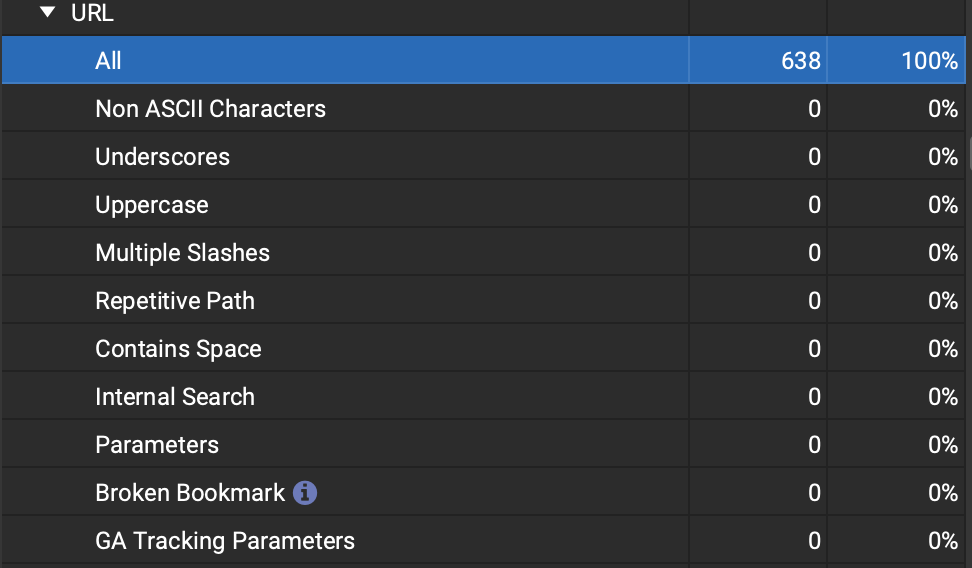Click the 0% value for Parameters
This screenshot has width=972, height=568.
coord(942,445)
